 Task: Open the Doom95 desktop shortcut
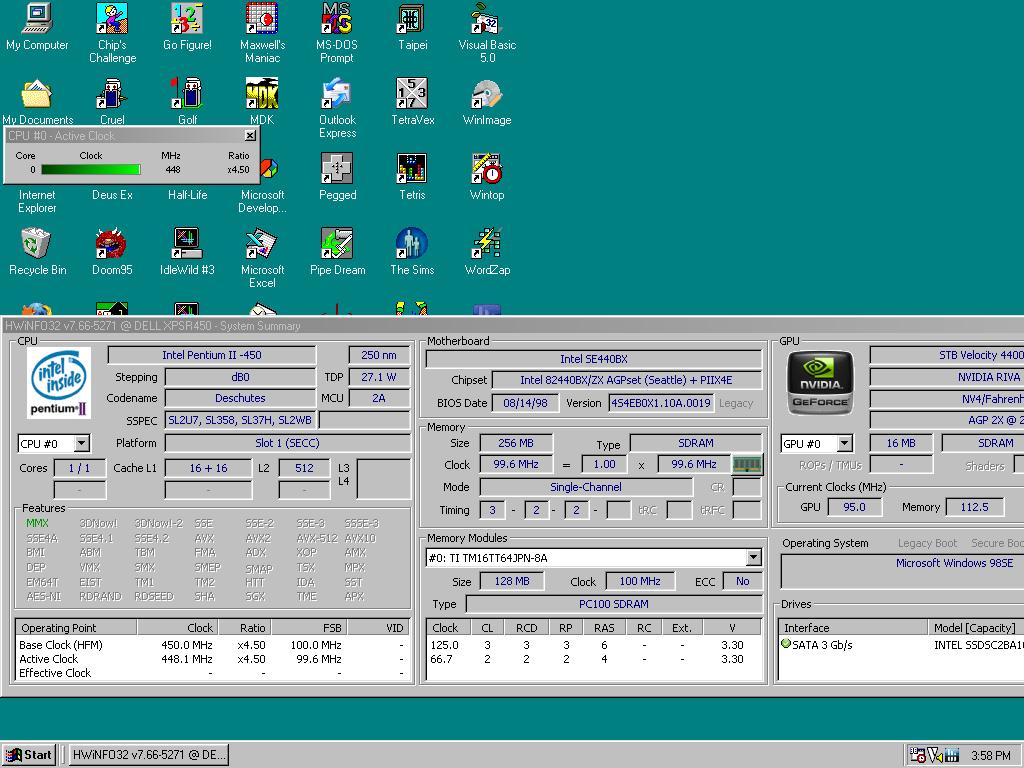click(111, 244)
